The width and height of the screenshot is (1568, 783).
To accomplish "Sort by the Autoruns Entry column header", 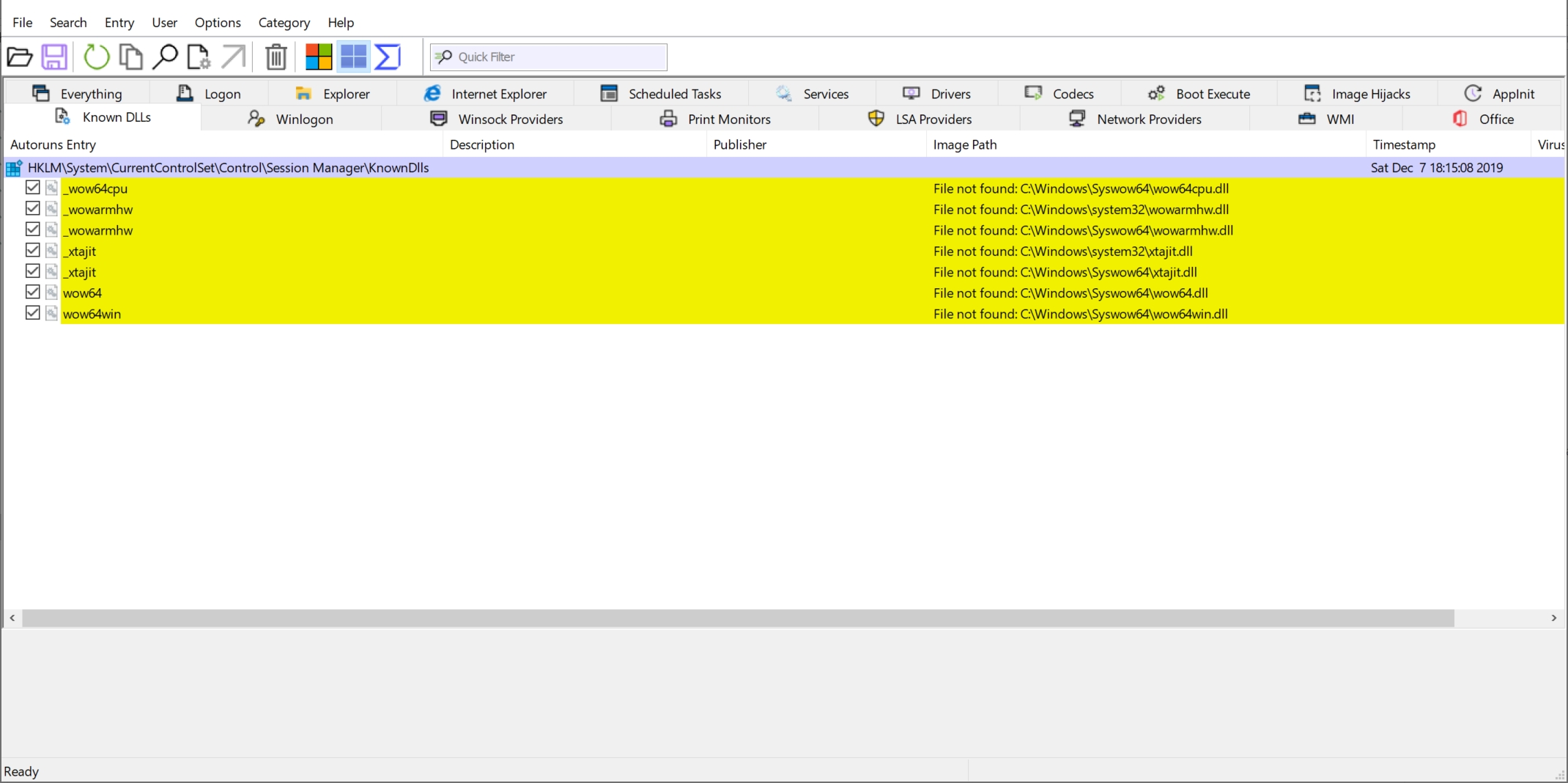I will [x=223, y=144].
